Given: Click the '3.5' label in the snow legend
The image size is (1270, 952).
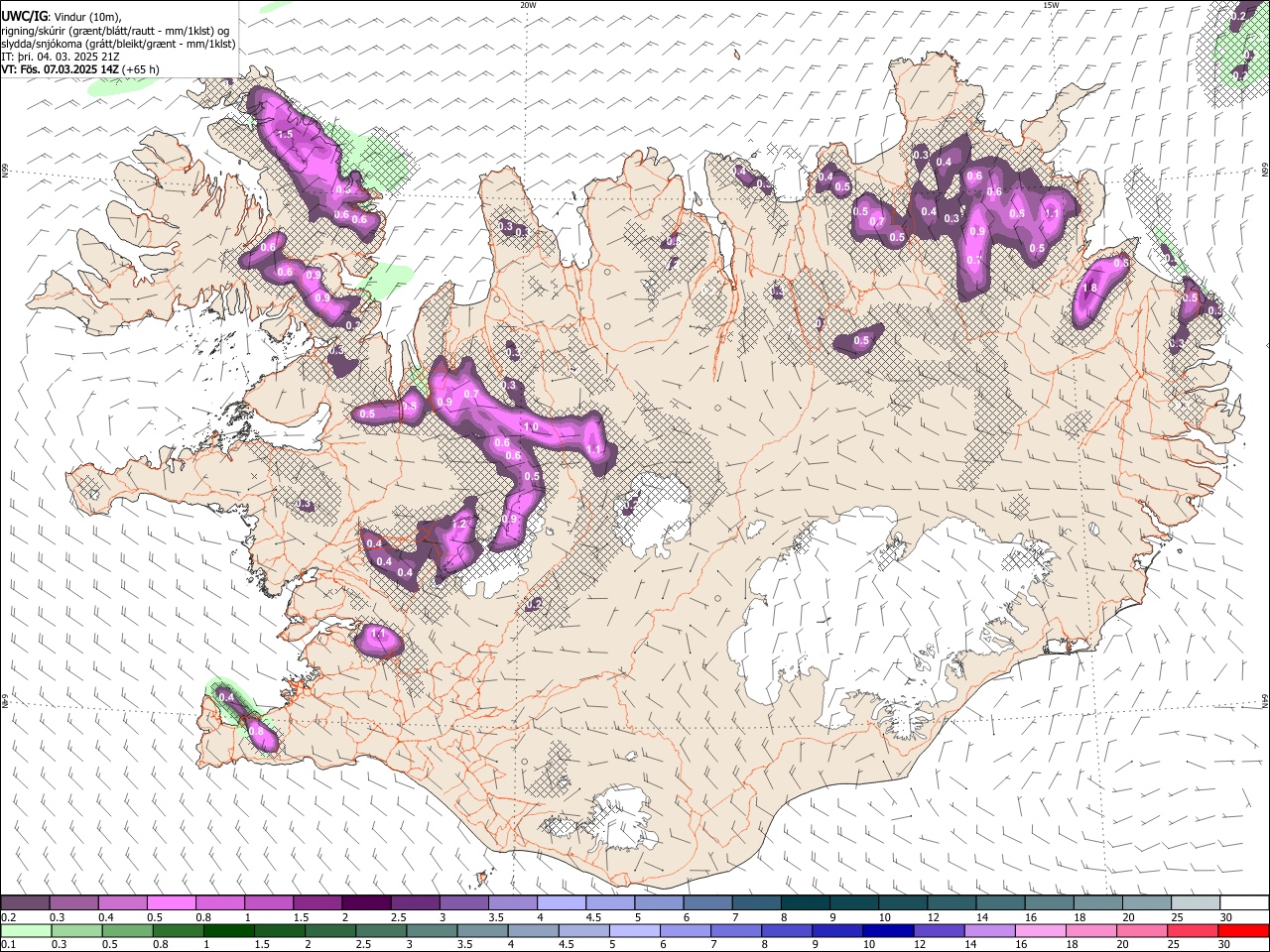Looking at the screenshot, I should [495, 917].
